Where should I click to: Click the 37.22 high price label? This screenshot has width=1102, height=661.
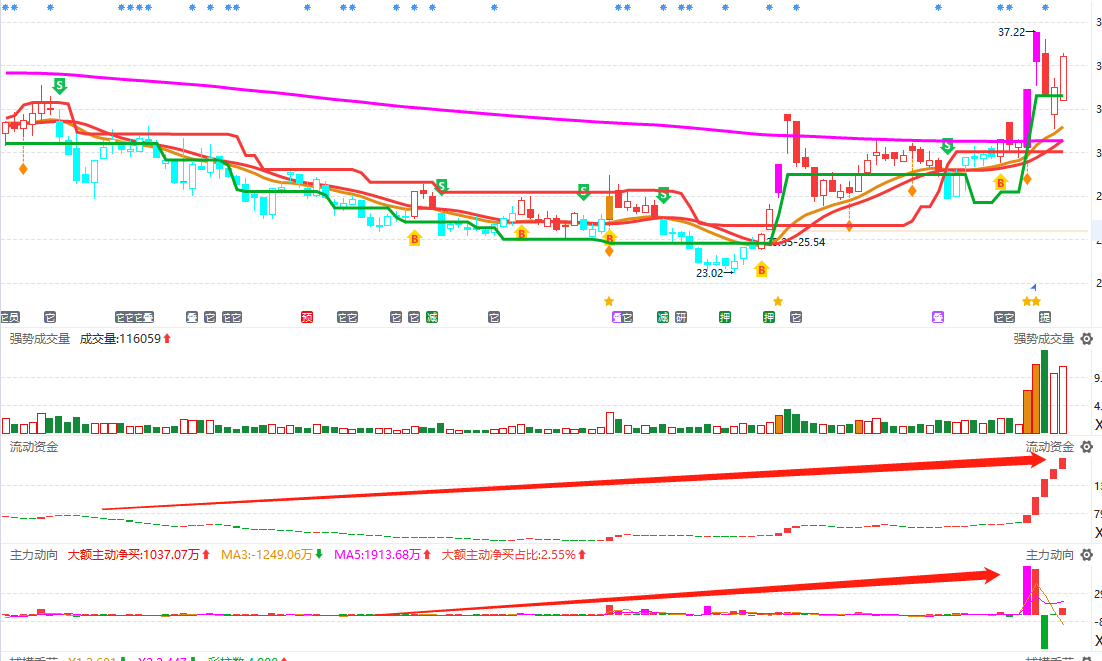click(x=1011, y=32)
